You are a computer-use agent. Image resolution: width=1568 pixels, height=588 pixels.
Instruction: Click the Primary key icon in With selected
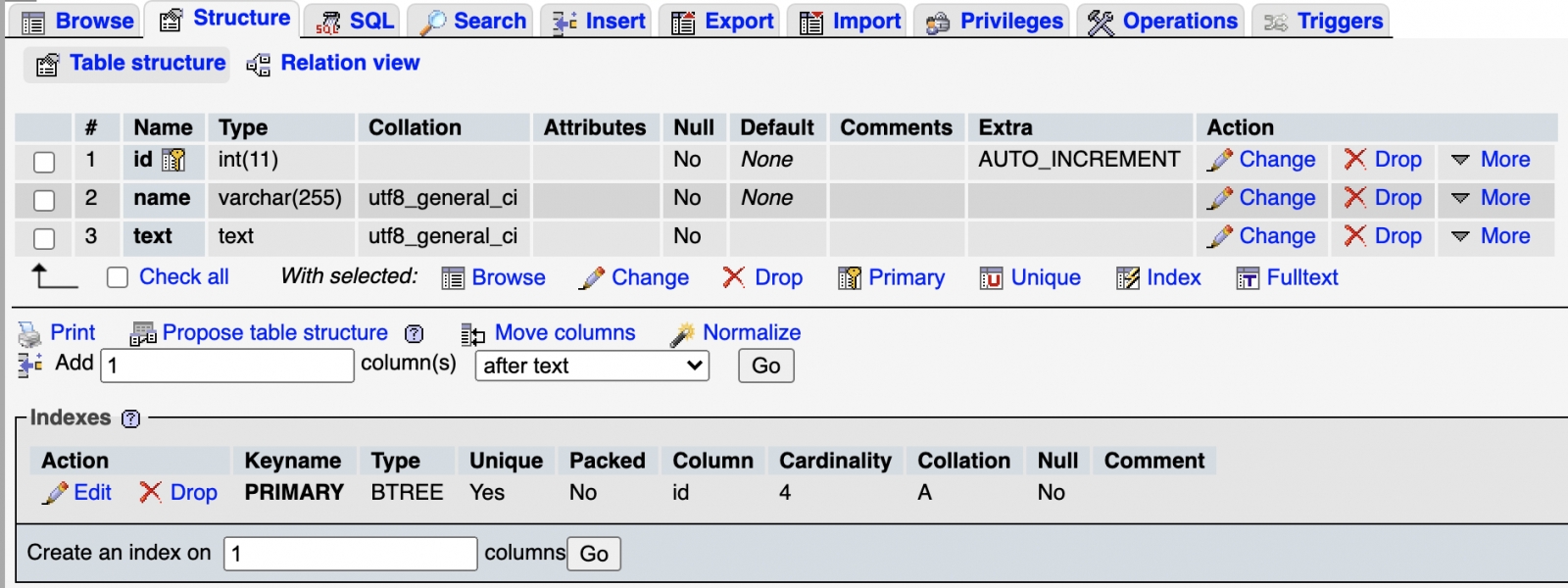click(x=849, y=278)
